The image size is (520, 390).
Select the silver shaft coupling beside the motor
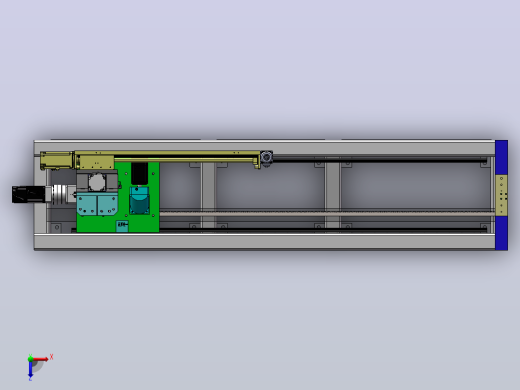(60, 194)
